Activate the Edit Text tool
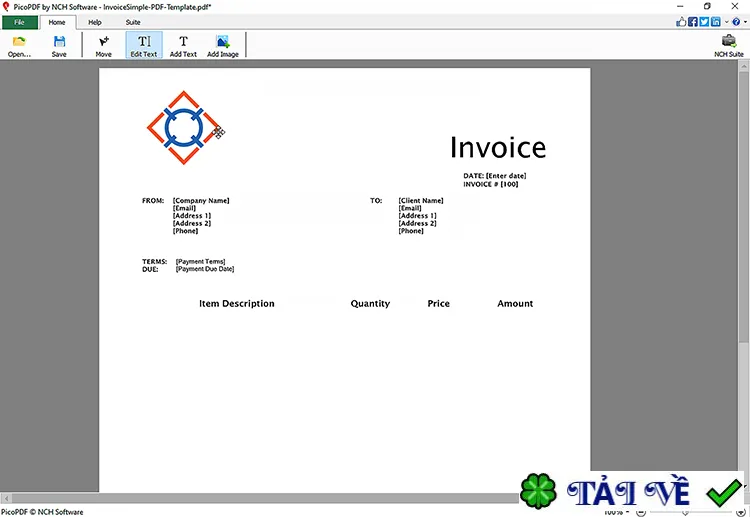Image resolution: width=750 pixels, height=517 pixels. [x=144, y=45]
